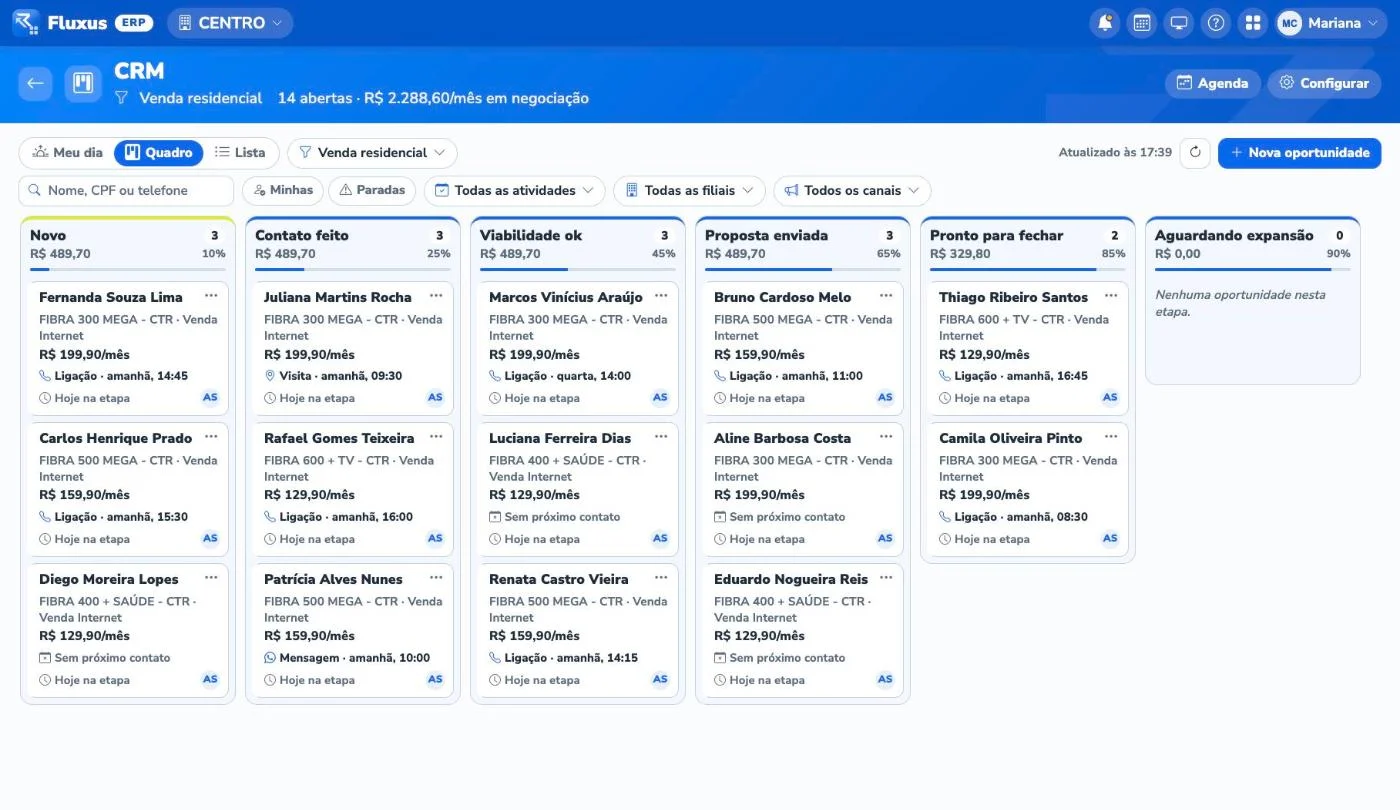Screen dimensions: 1400x810
Task: Toggle the Paradas filter
Action: (x=372, y=190)
